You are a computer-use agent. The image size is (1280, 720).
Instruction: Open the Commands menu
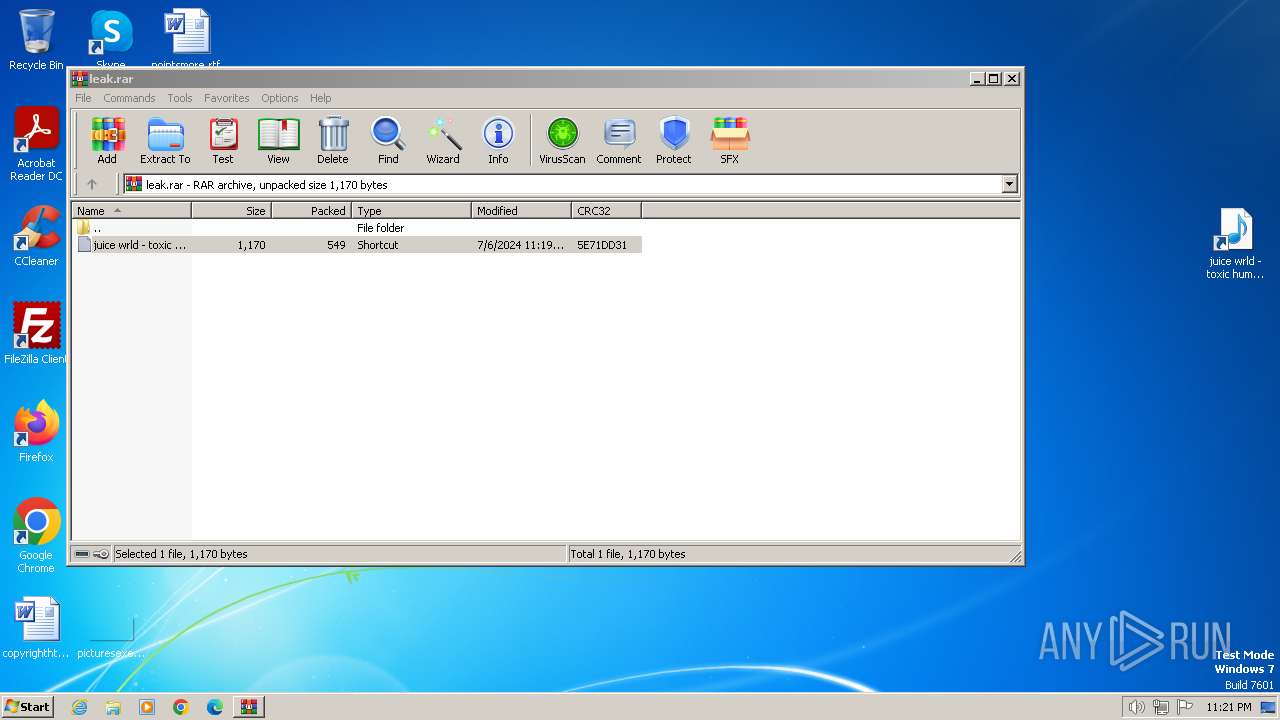coord(129,98)
